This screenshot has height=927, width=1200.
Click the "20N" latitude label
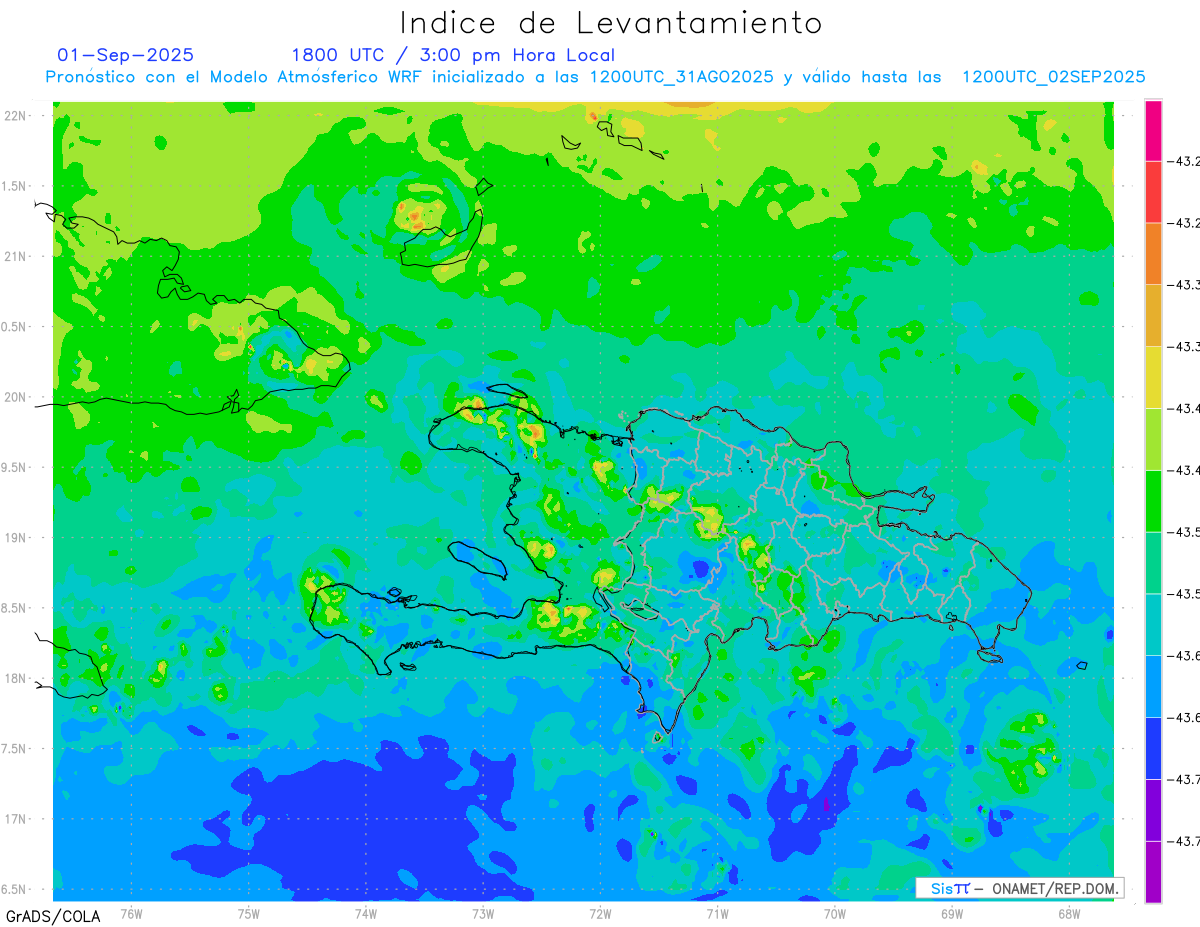pyautogui.click(x=17, y=397)
